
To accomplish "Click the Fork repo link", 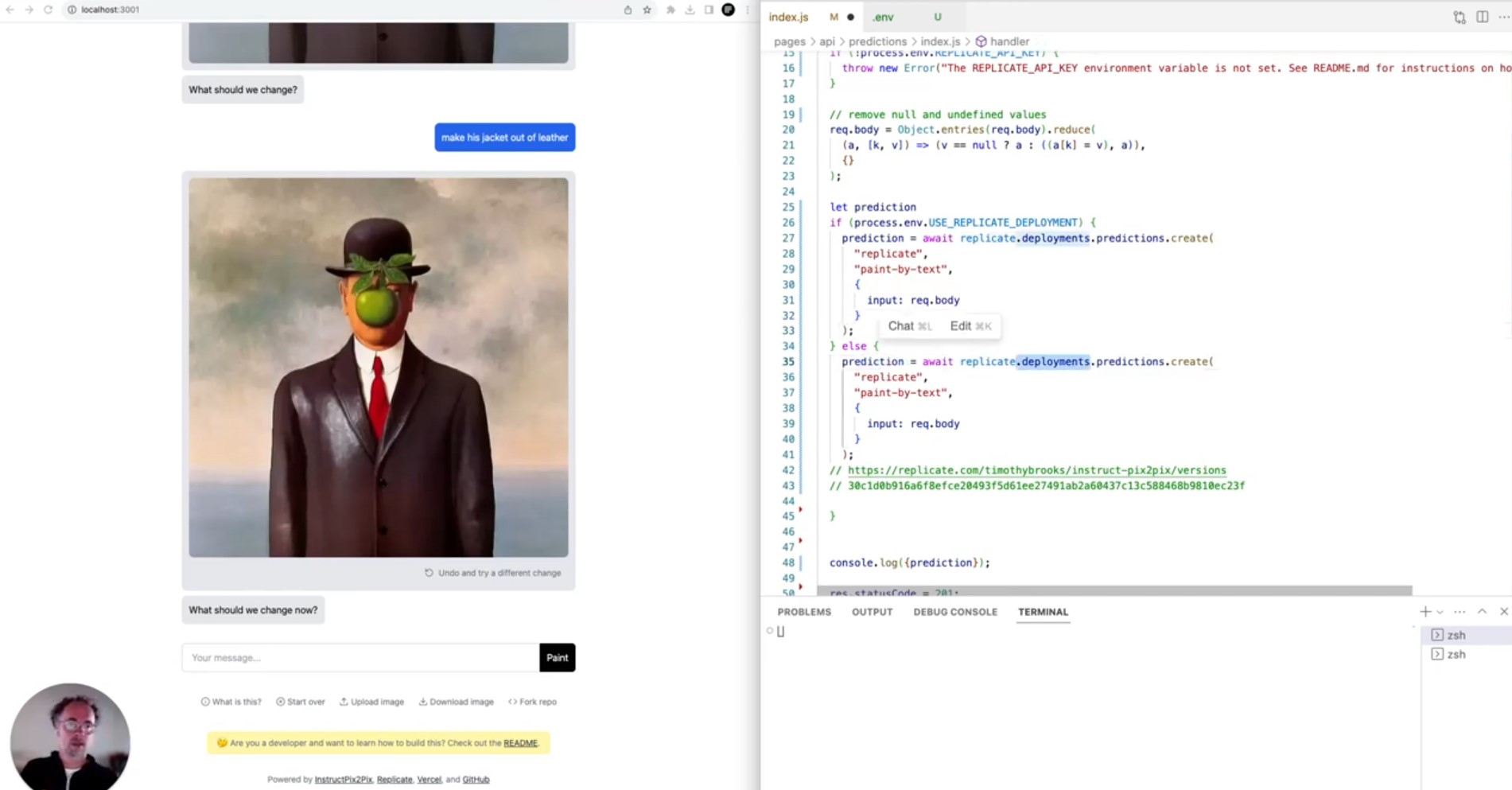I will [532, 702].
